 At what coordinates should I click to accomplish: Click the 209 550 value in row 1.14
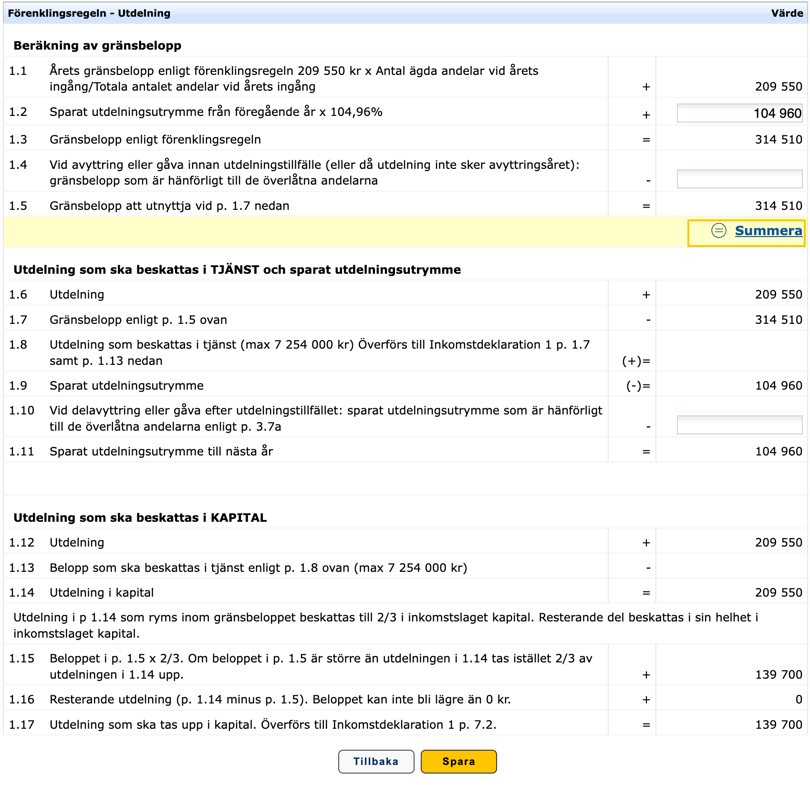pyautogui.click(x=778, y=592)
